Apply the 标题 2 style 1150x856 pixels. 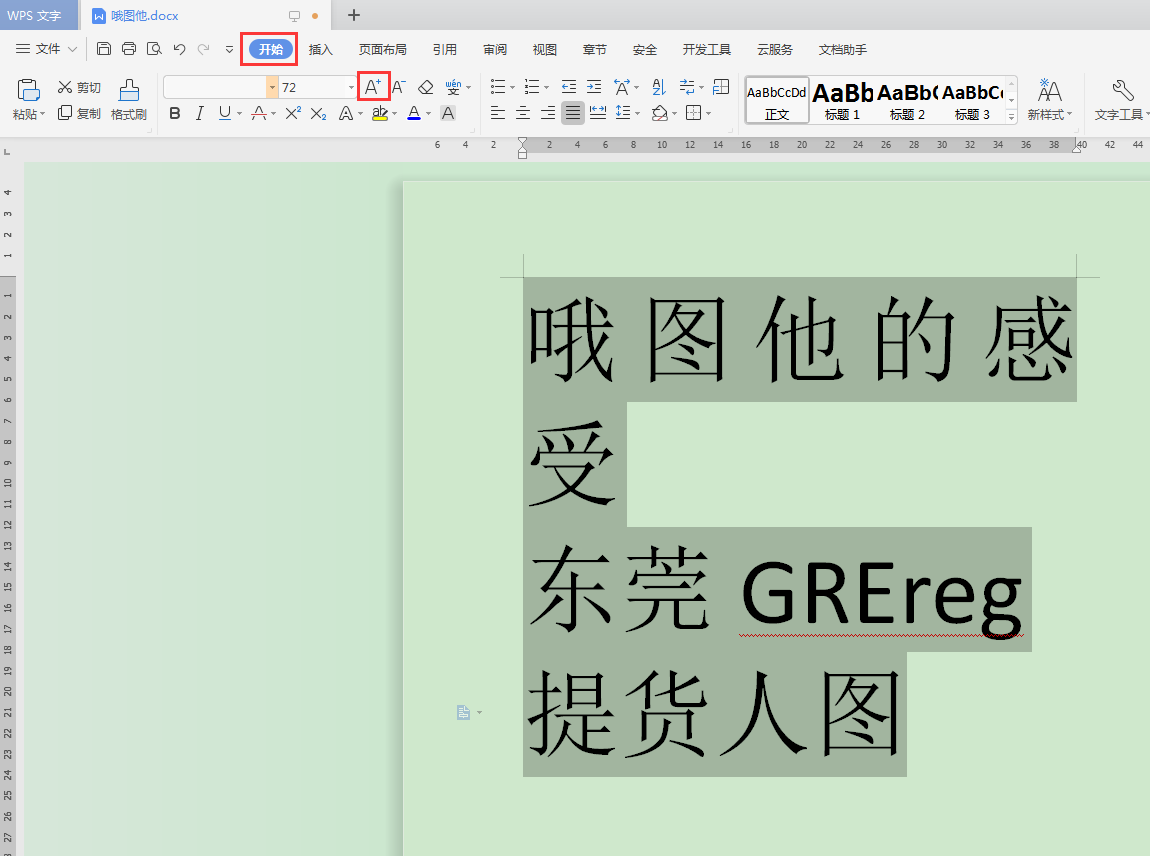pos(907,100)
